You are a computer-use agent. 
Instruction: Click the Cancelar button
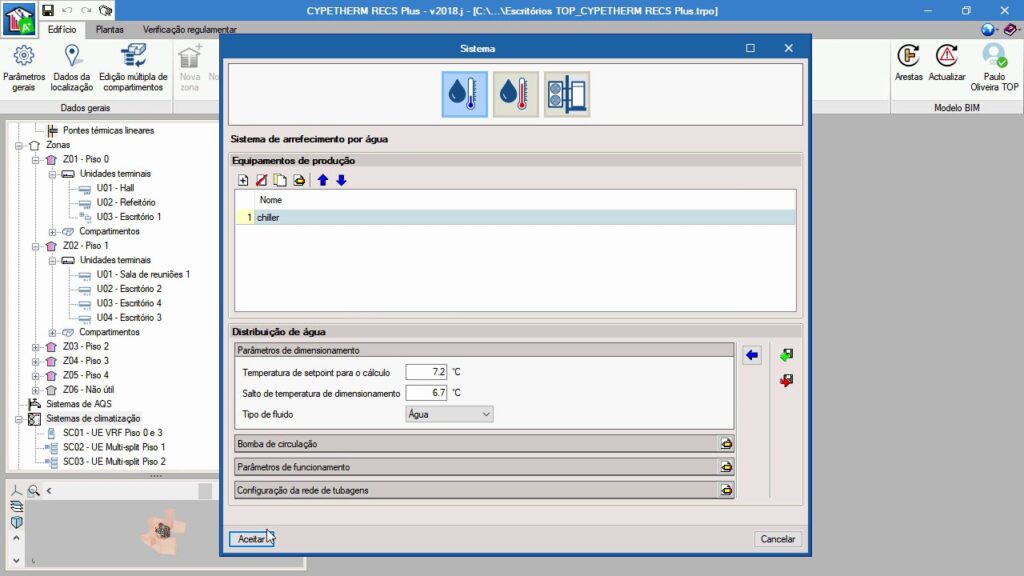(777, 539)
